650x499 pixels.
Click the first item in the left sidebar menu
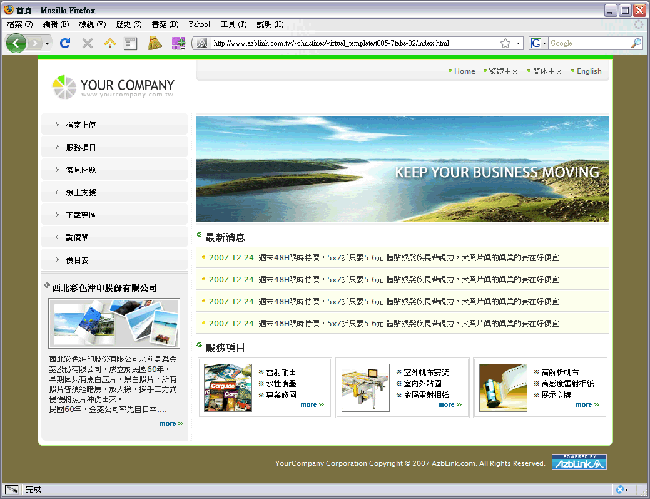coord(113,125)
